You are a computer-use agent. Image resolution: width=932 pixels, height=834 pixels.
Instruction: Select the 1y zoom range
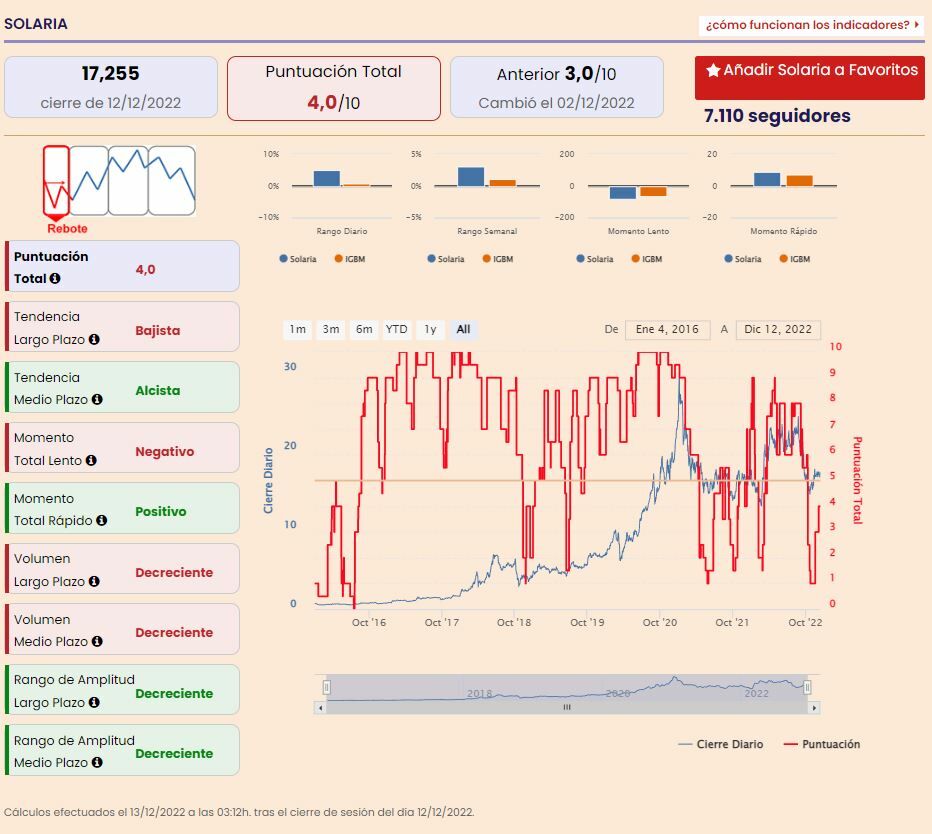(x=430, y=329)
